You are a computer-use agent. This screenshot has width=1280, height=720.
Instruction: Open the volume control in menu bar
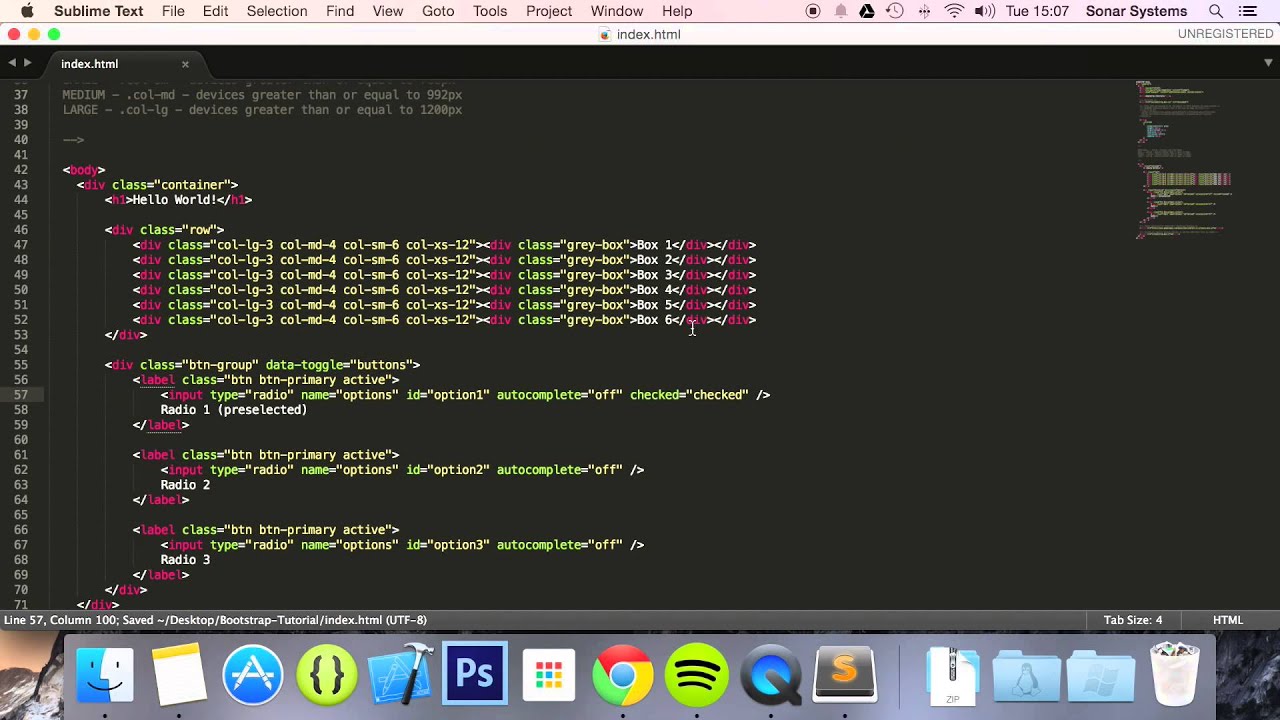[985, 11]
